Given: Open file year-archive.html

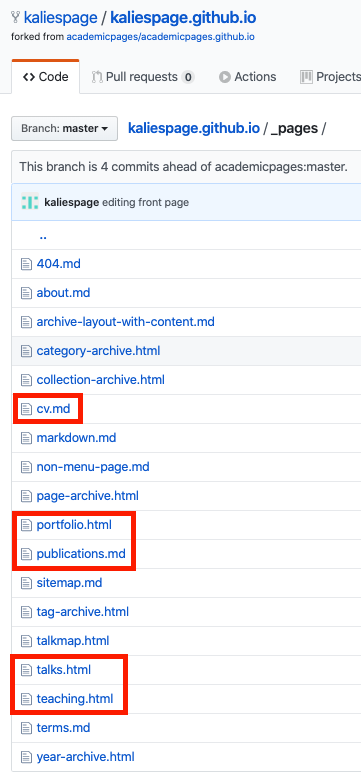Looking at the screenshot, I should pos(85,757).
